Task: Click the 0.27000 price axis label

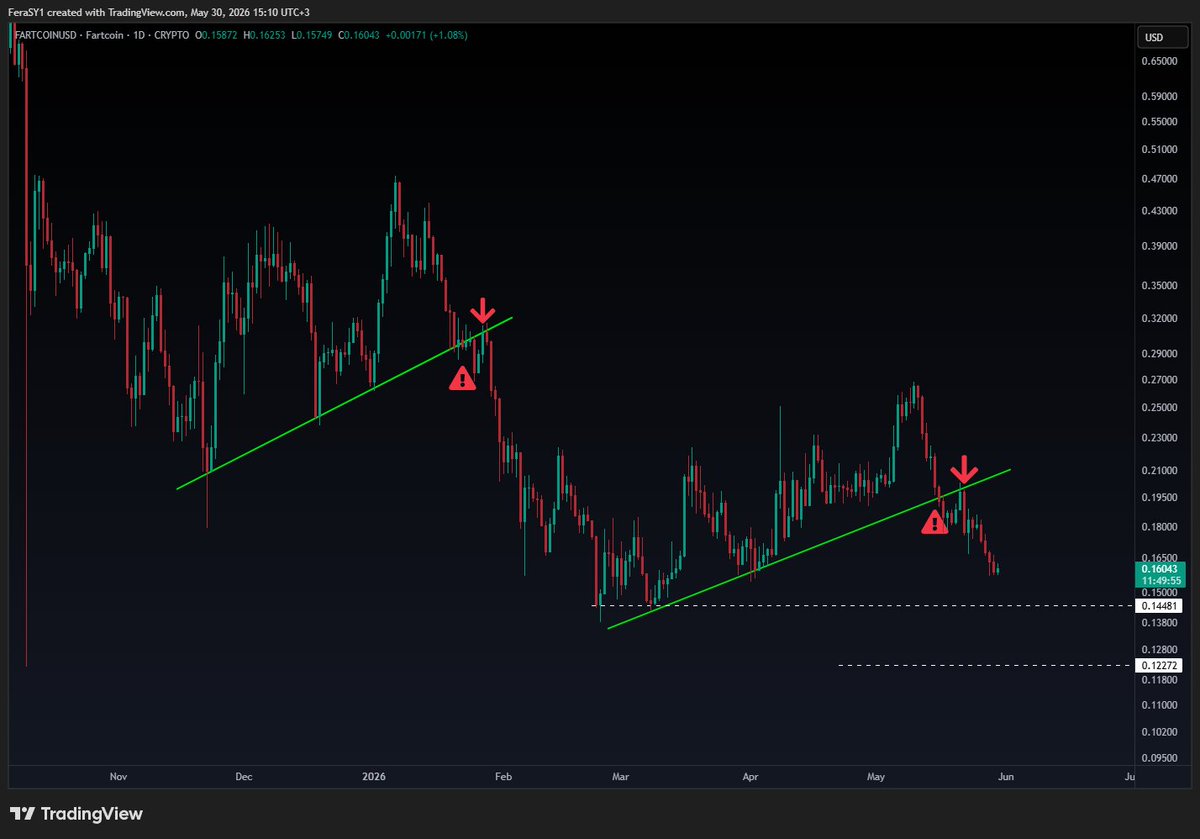Action: [1160, 380]
